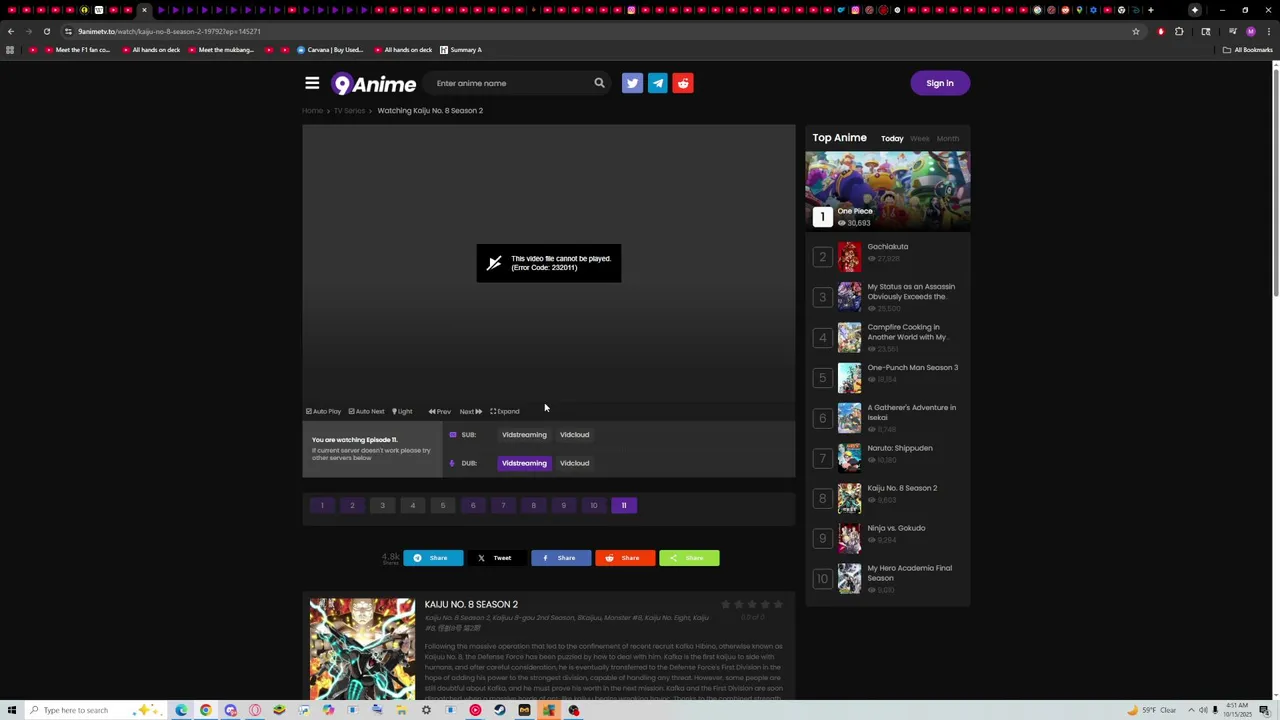Open episode 11

click(624, 505)
